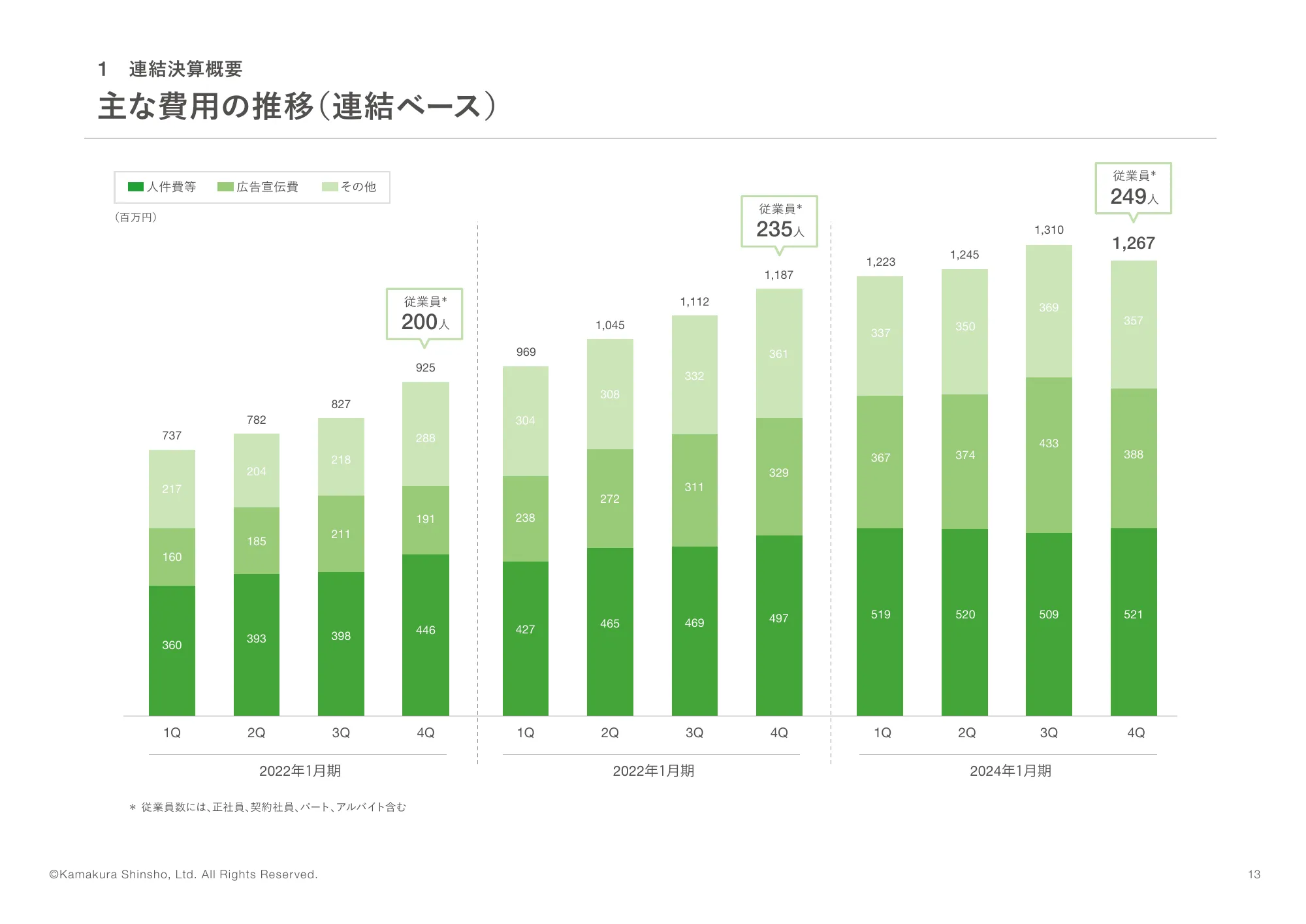The height and width of the screenshot is (924, 1306).
Task: Click the dark green segment labeled 465
Action: point(610,631)
